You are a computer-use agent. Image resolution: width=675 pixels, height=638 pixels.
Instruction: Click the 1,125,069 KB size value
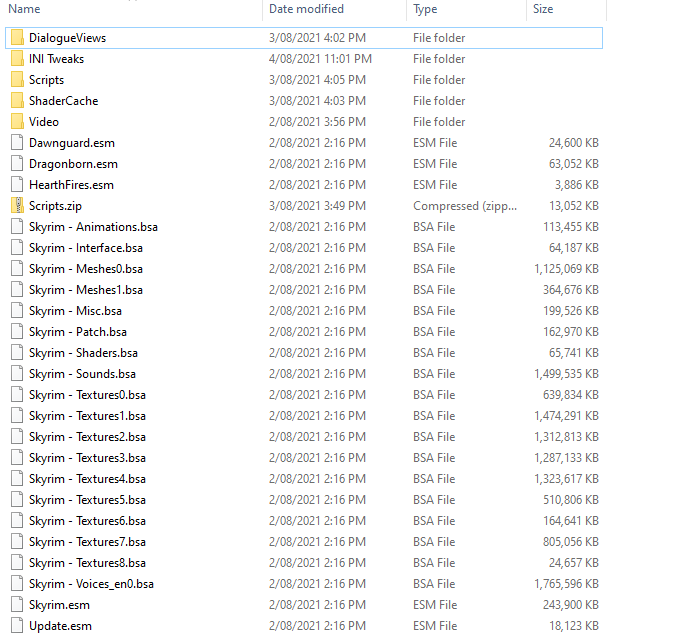pyautogui.click(x=567, y=269)
